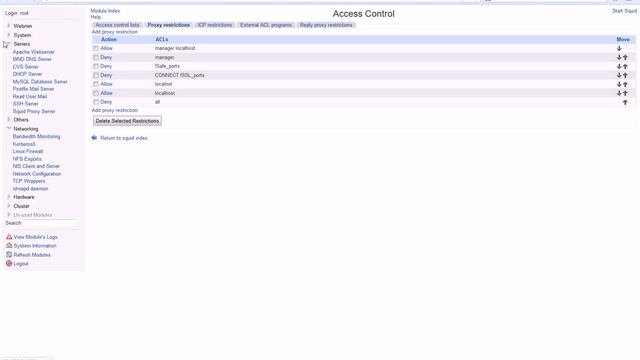640x360 pixels.
Task: Expand the Un-used Modules arrow
Action: coord(9,215)
